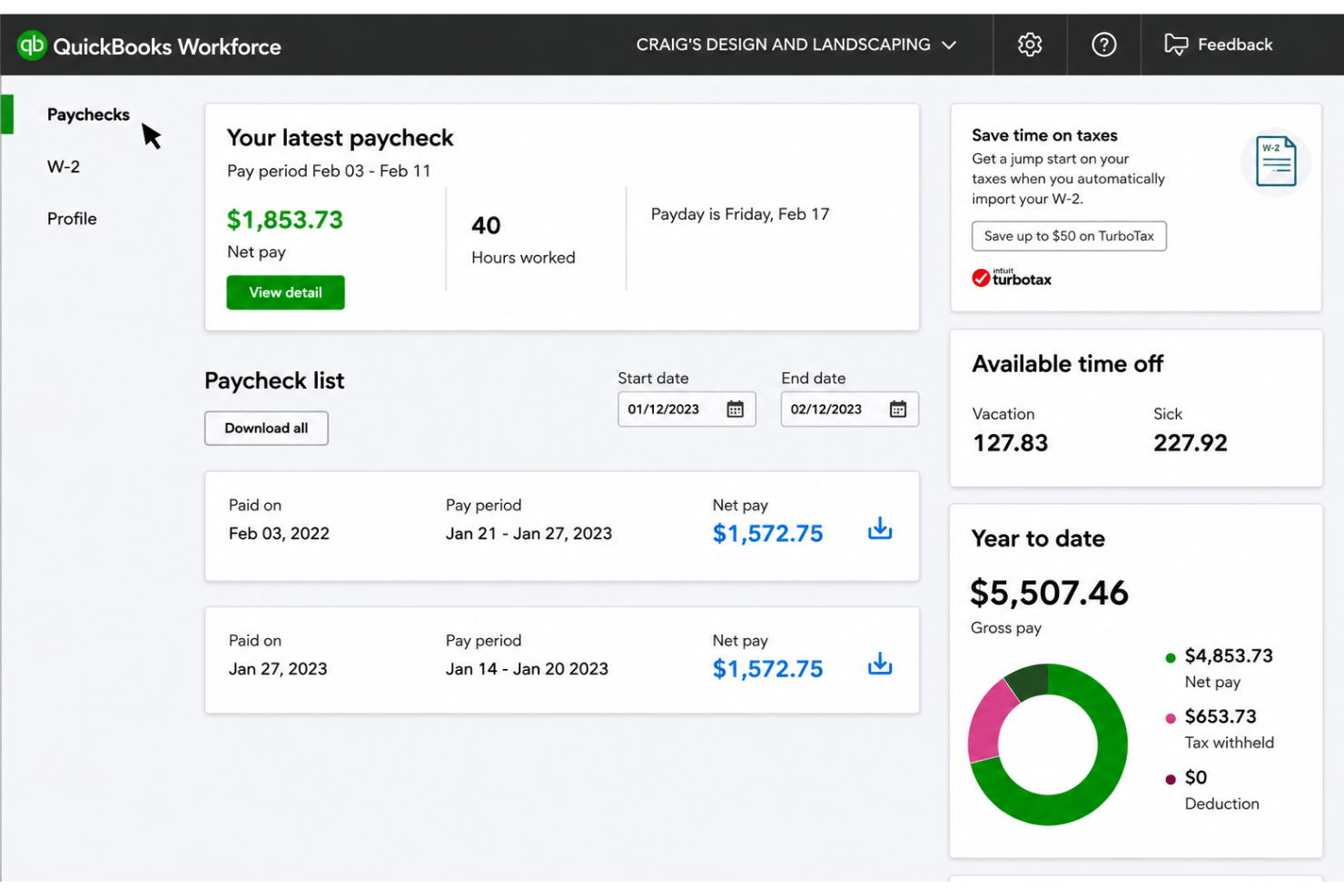Image resolution: width=1344 pixels, height=896 pixels.
Task: Click the $4,853.73 net pay value
Action: (1229, 656)
